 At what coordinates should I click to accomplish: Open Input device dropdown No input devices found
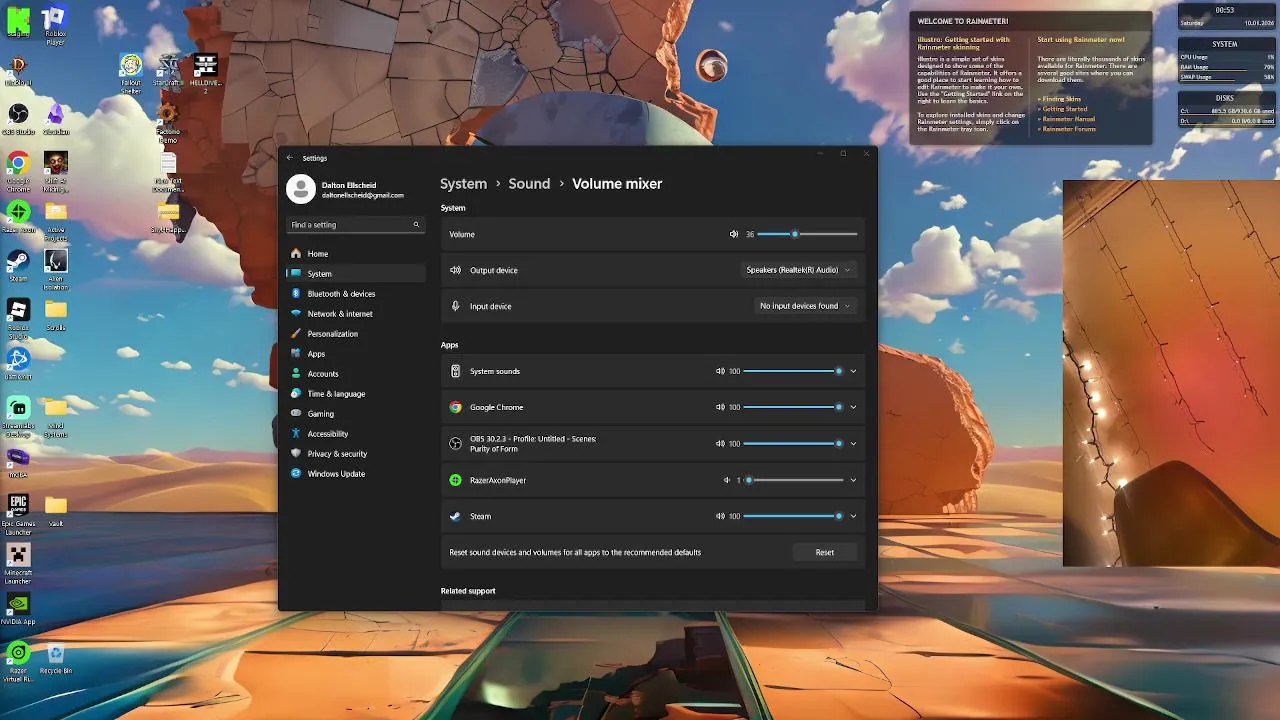[805, 306]
